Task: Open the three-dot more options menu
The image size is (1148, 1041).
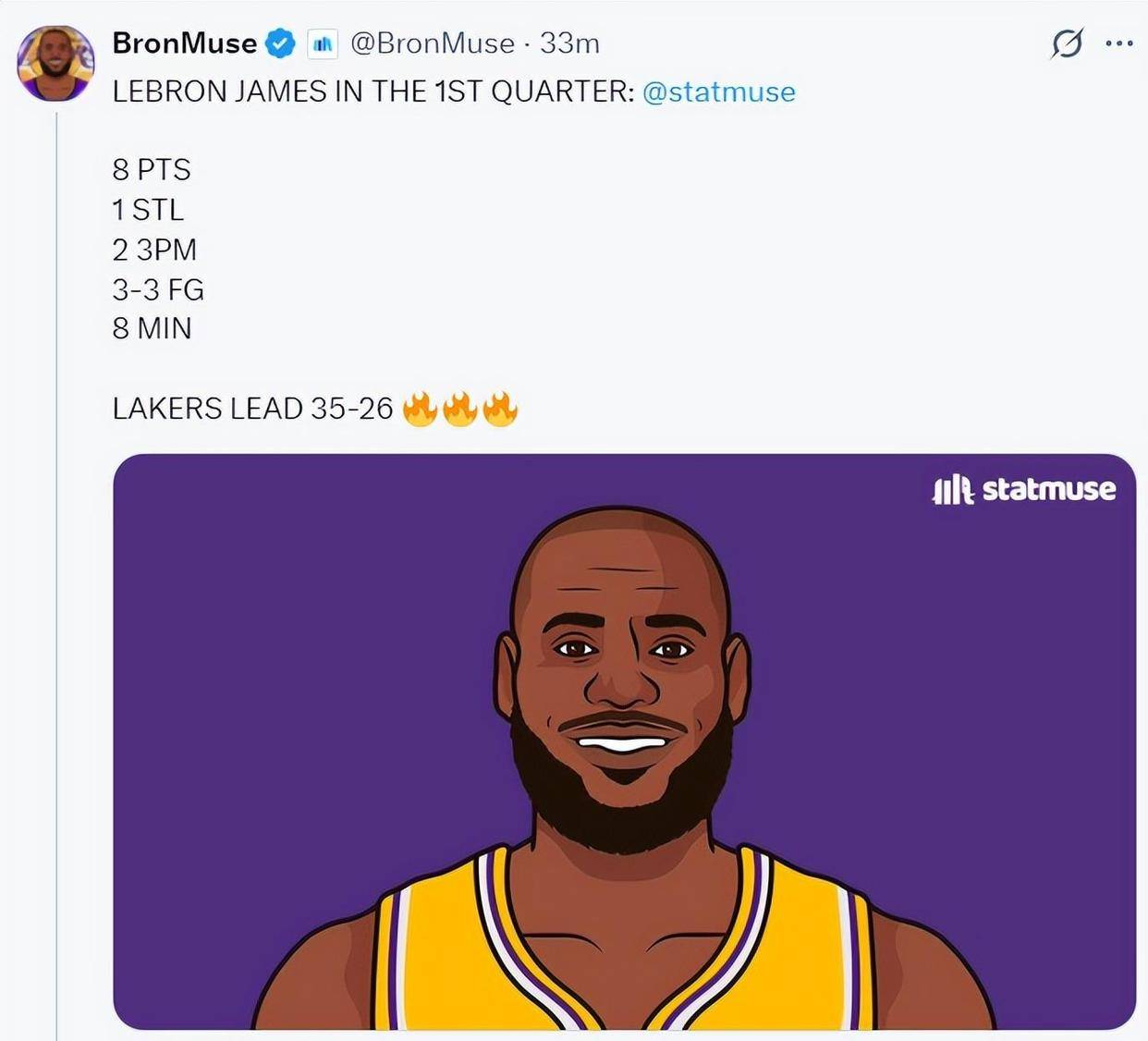Action: coord(1118,43)
